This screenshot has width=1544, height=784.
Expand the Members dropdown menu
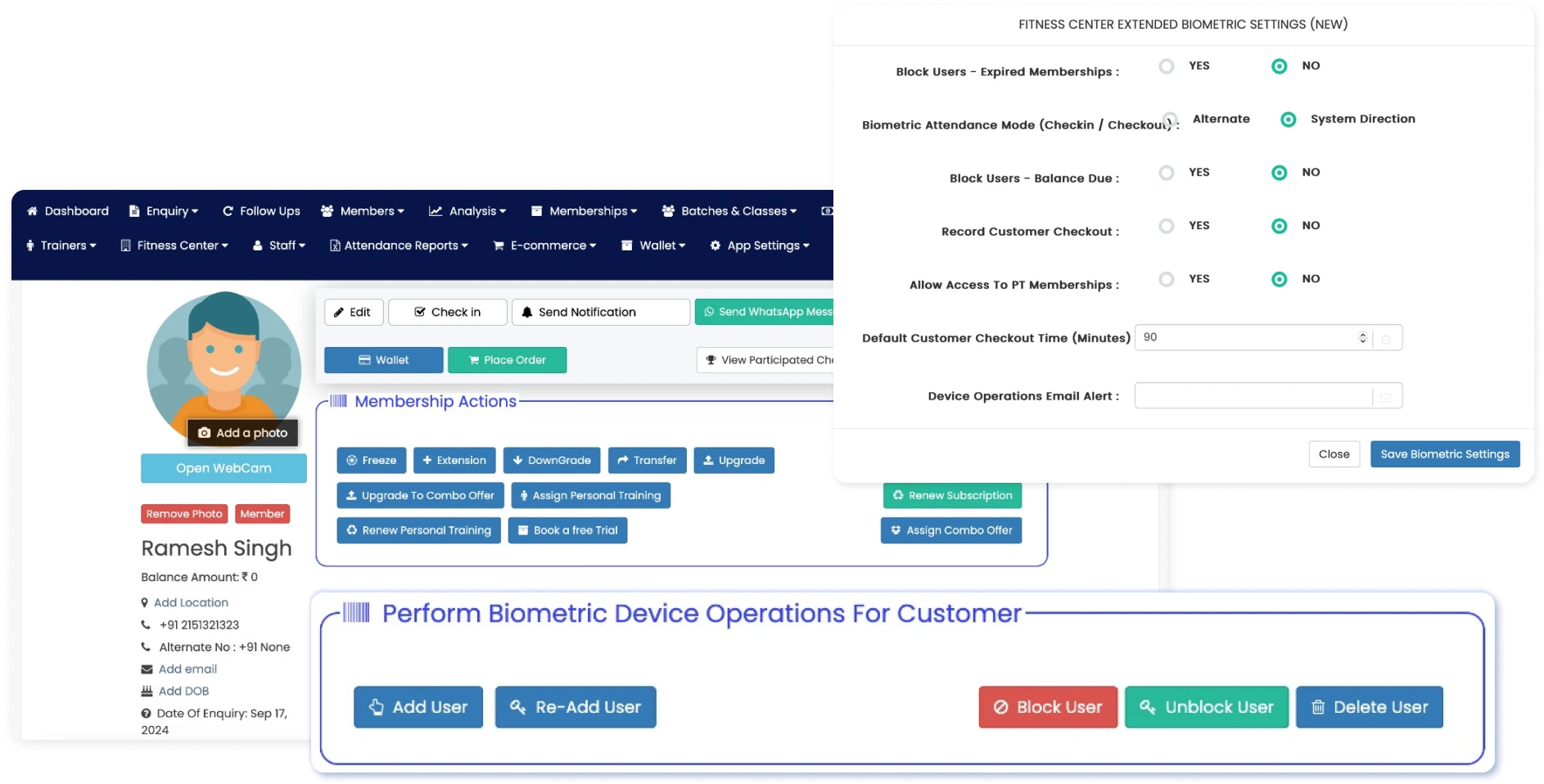362,211
